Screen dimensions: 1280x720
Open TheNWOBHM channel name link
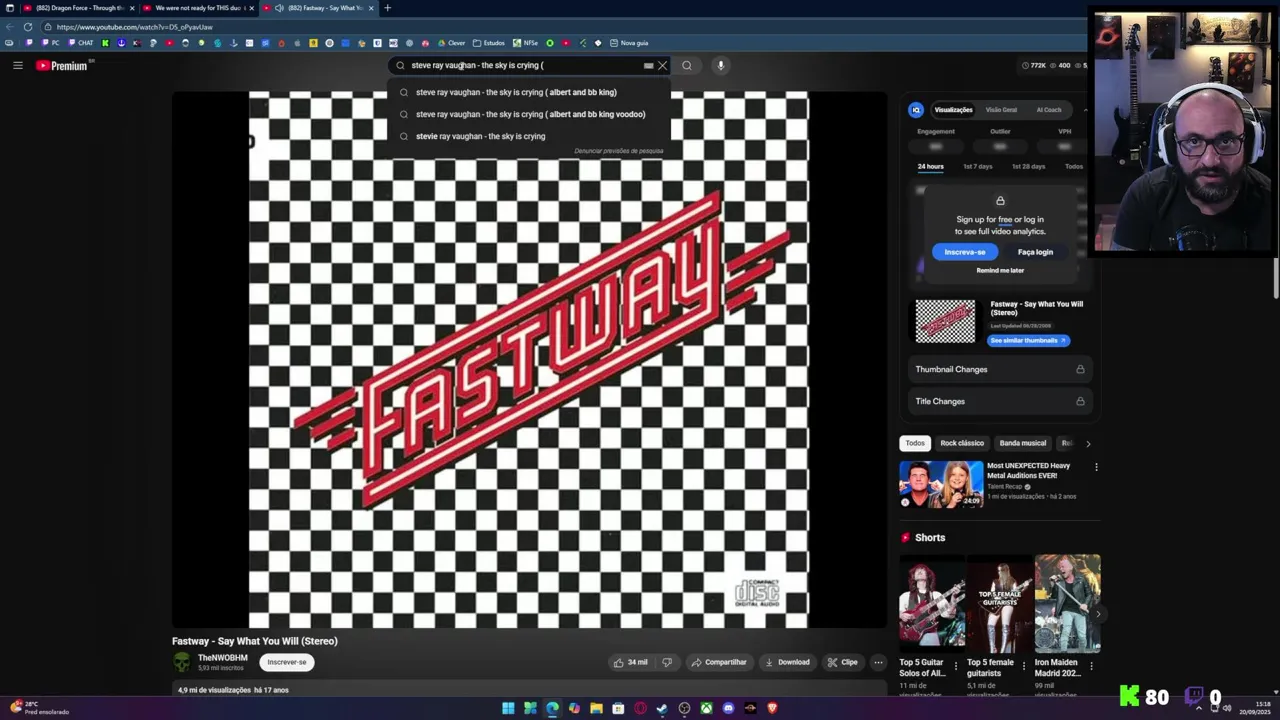[x=222, y=658]
